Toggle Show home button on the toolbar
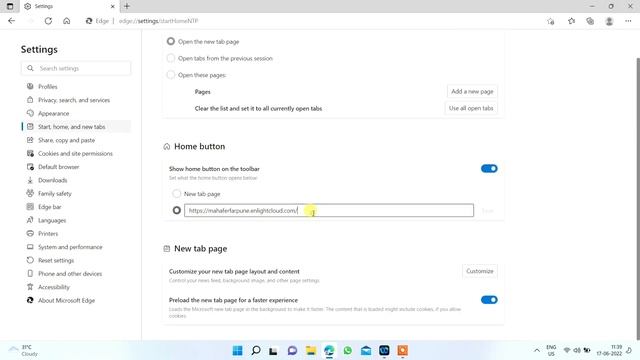Image resolution: width=640 pixels, height=360 pixels. pyautogui.click(x=489, y=169)
